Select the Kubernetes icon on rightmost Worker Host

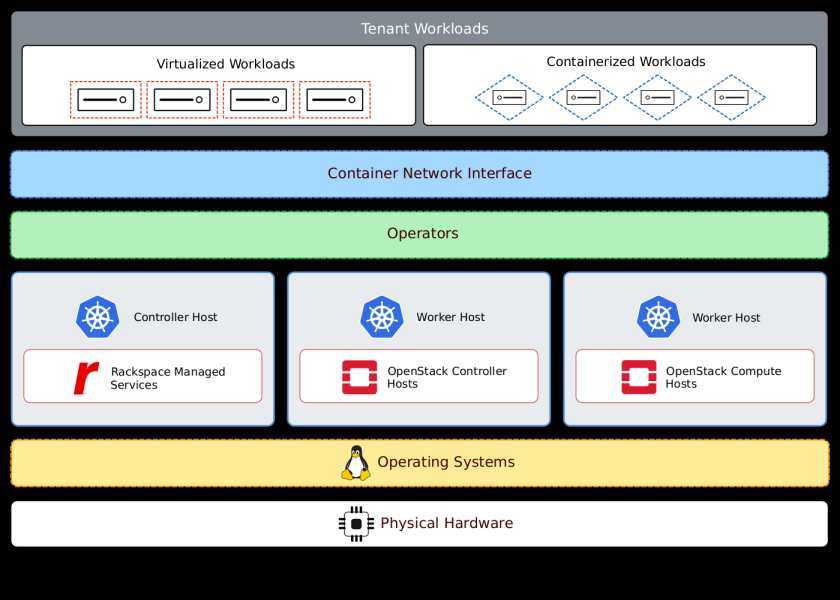point(658,317)
